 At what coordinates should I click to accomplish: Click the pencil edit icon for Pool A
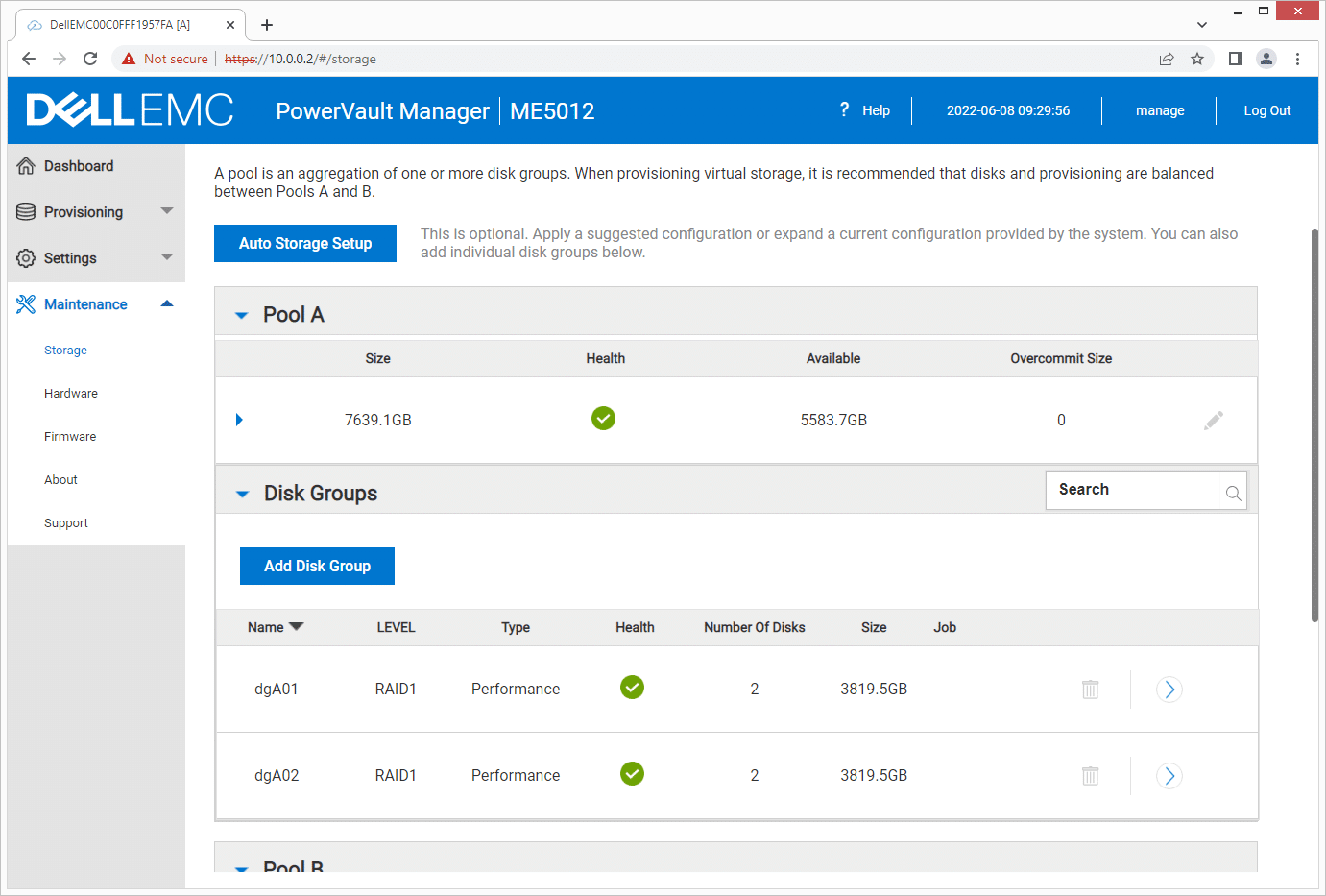pyautogui.click(x=1214, y=421)
